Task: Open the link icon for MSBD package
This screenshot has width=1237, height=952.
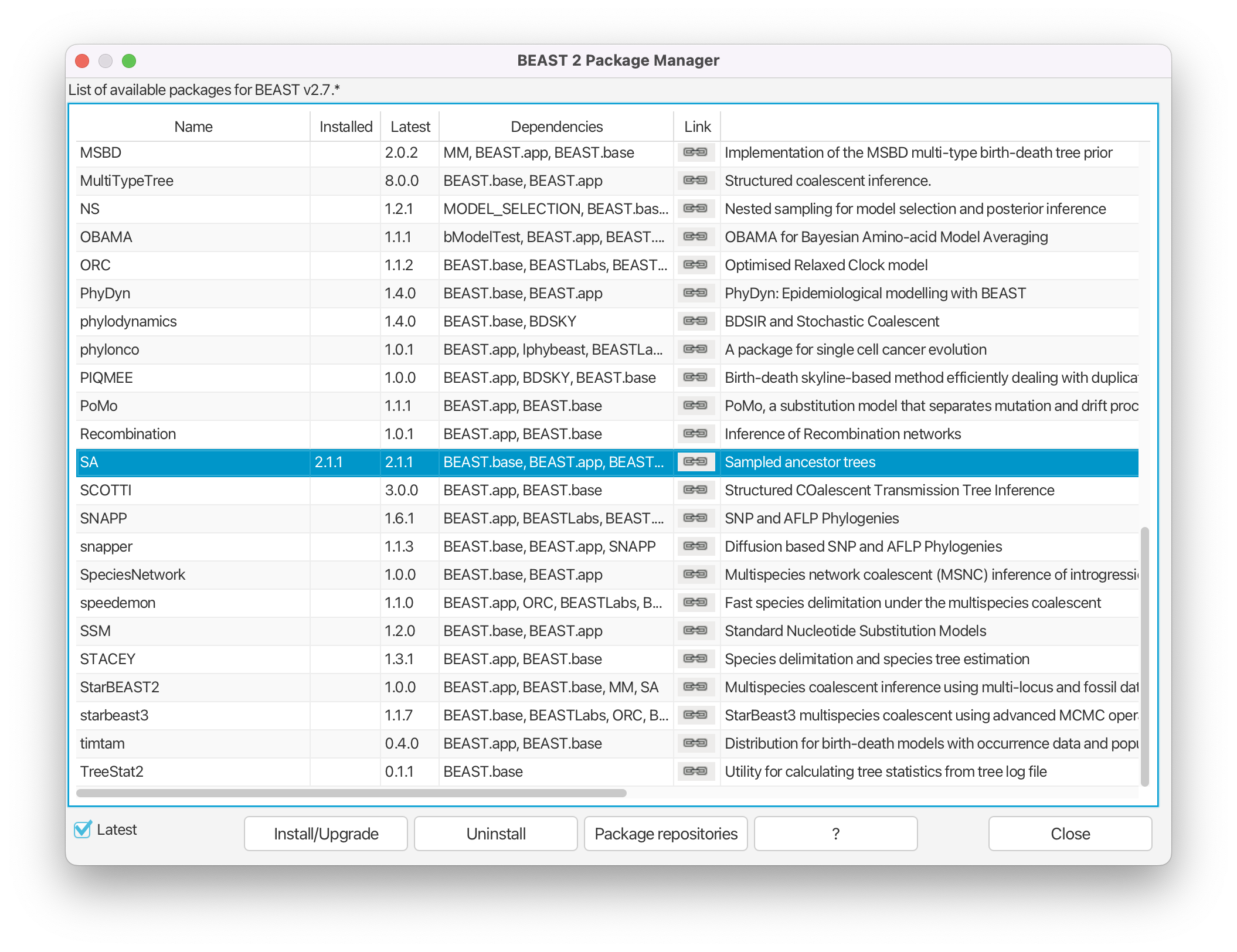Action: pyautogui.click(x=695, y=152)
